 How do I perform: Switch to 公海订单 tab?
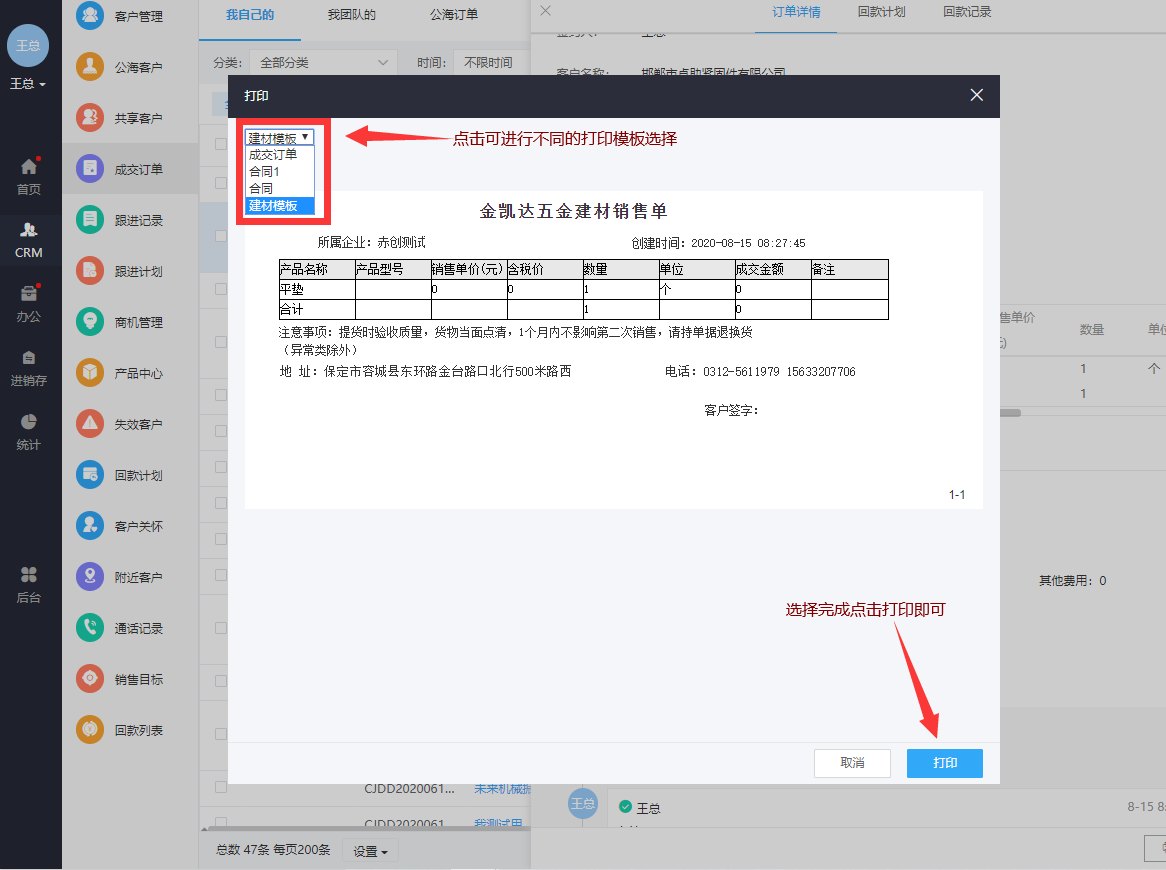click(454, 15)
